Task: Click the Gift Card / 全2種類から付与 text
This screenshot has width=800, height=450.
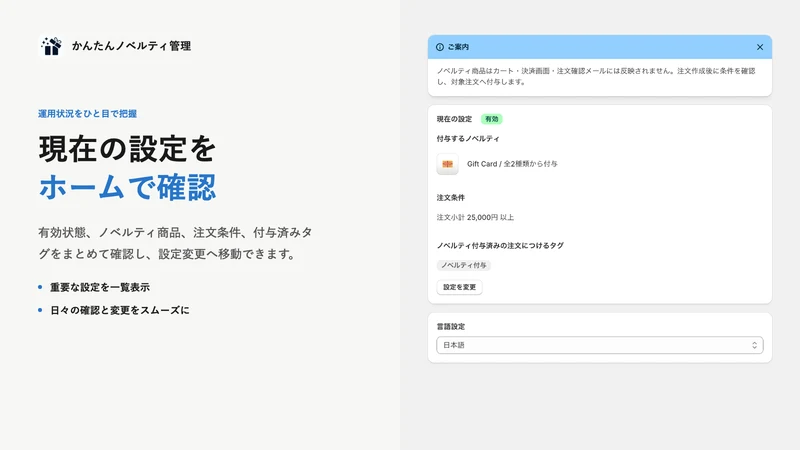Action: coord(512,164)
